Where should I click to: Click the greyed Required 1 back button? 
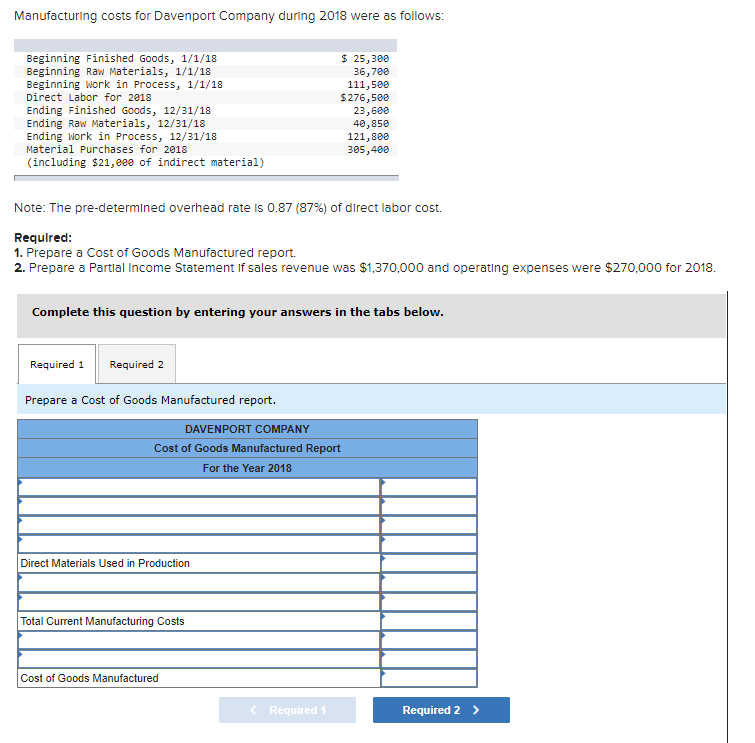[x=287, y=710]
